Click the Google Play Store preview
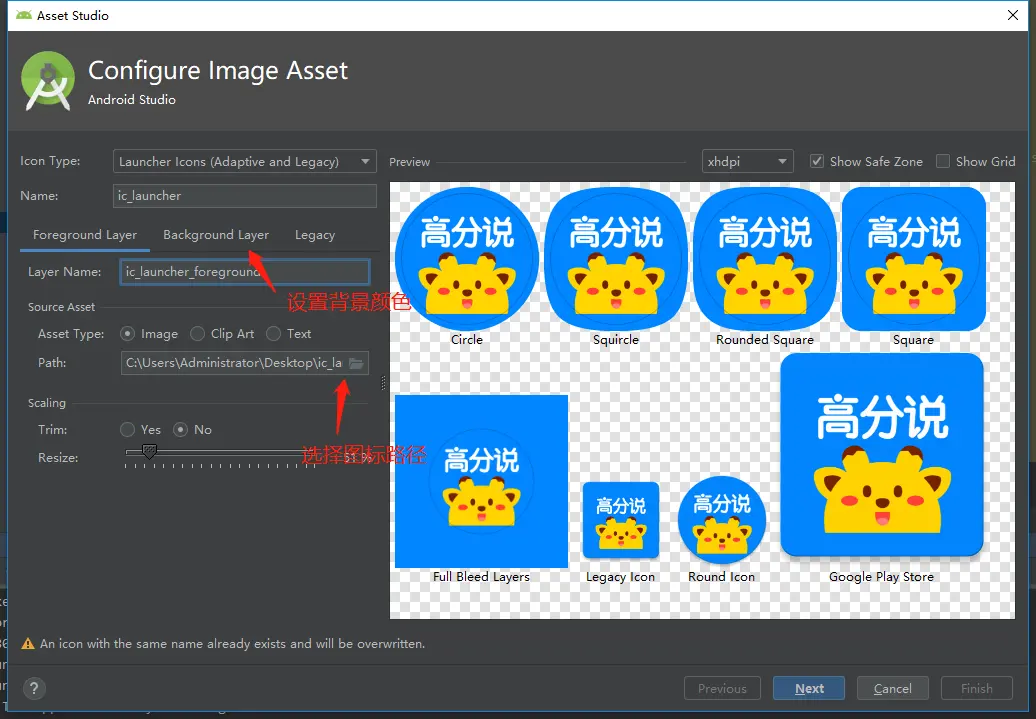This screenshot has width=1036, height=719. tap(881, 456)
